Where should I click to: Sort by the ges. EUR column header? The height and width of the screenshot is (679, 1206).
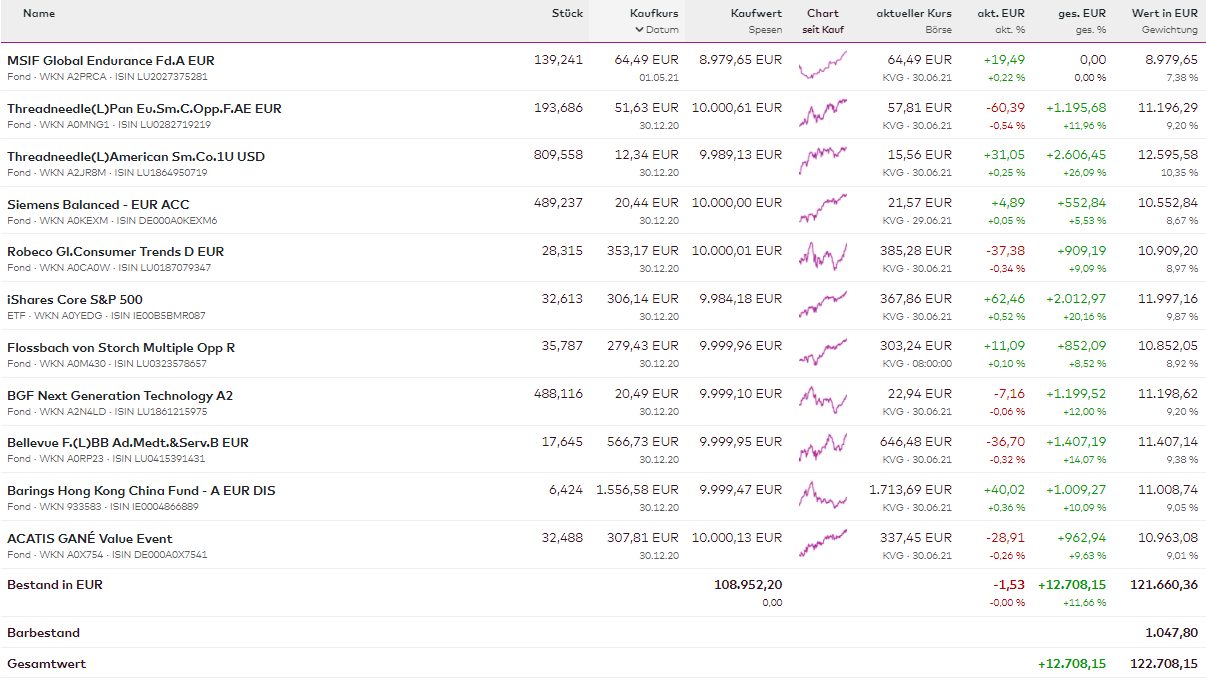[1082, 14]
